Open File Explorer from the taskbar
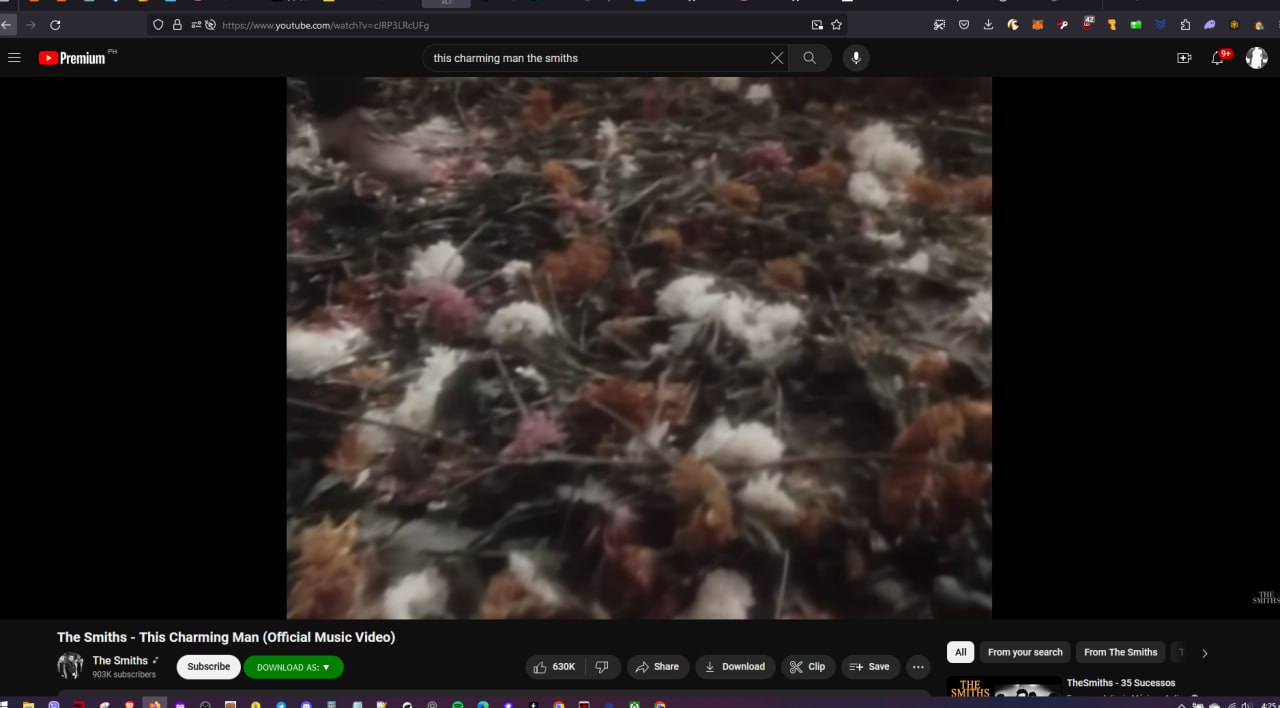1280x708 pixels. (28, 705)
